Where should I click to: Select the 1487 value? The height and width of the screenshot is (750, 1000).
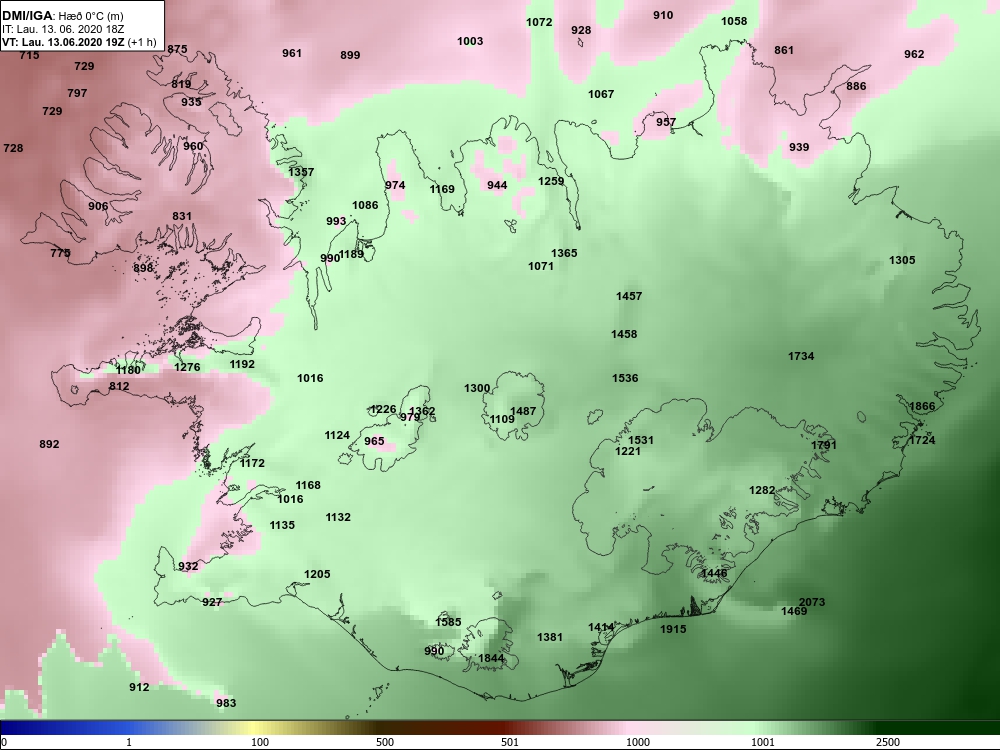point(523,411)
